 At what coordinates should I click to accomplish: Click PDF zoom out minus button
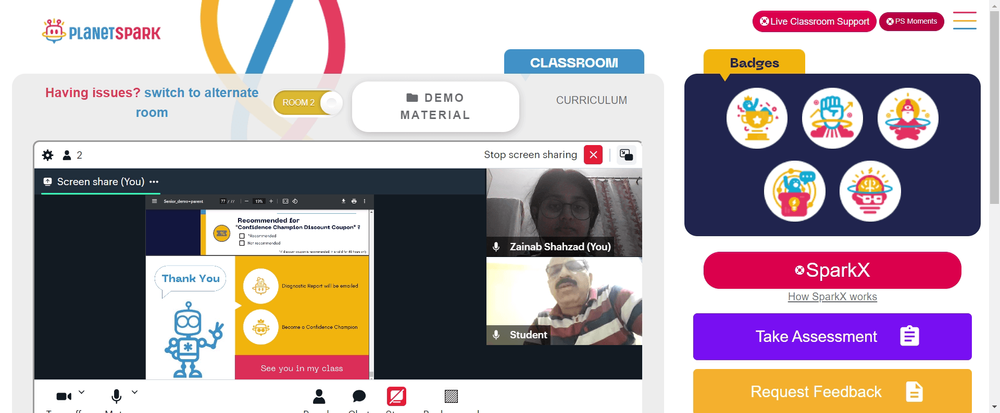(248, 201)
